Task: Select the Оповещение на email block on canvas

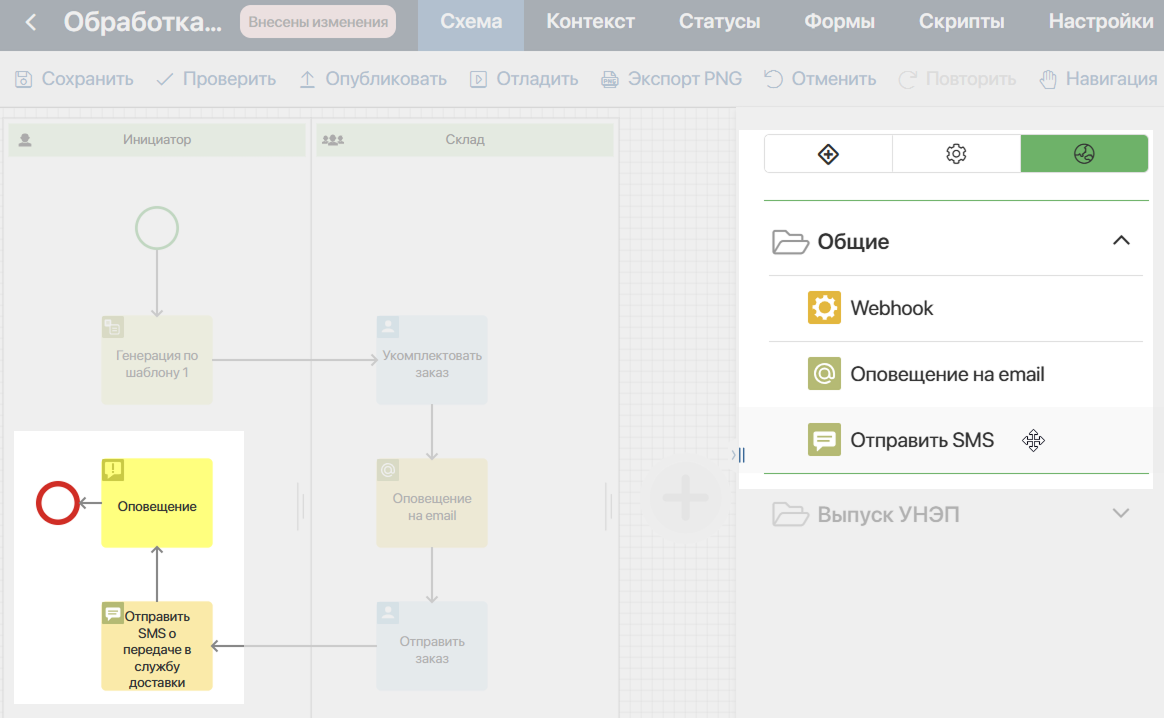Action: point(432,503)
